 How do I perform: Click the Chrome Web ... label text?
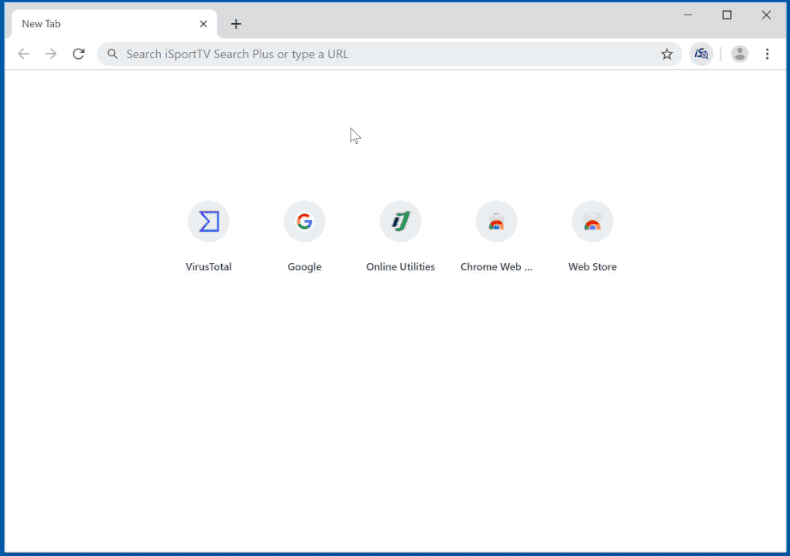coord(496,267)
